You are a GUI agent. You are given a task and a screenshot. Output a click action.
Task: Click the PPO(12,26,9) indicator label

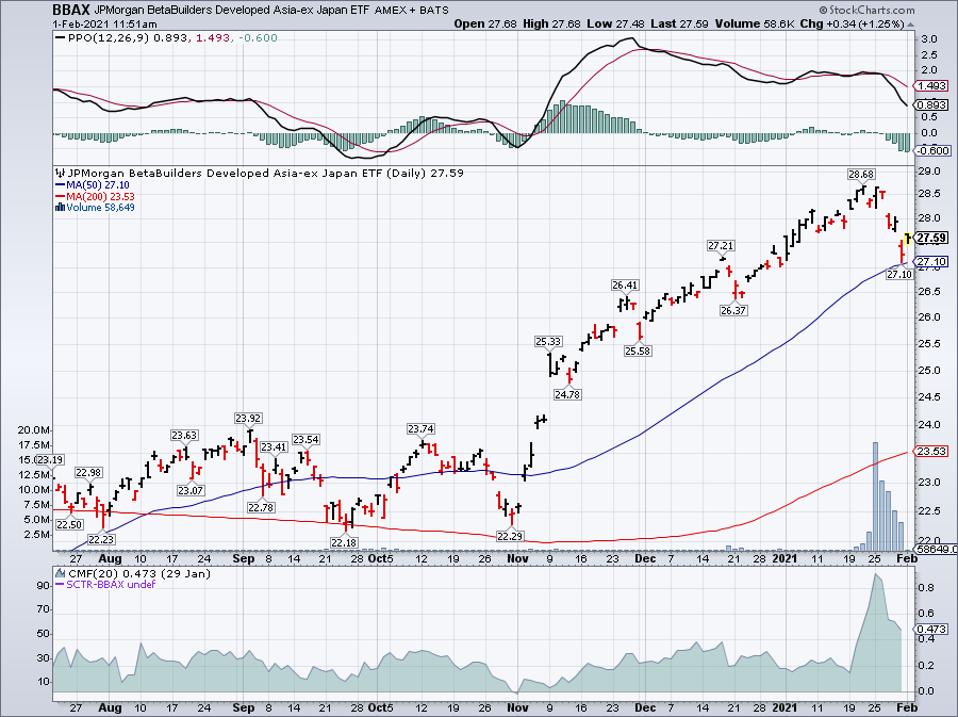click(x=108, y=38)
